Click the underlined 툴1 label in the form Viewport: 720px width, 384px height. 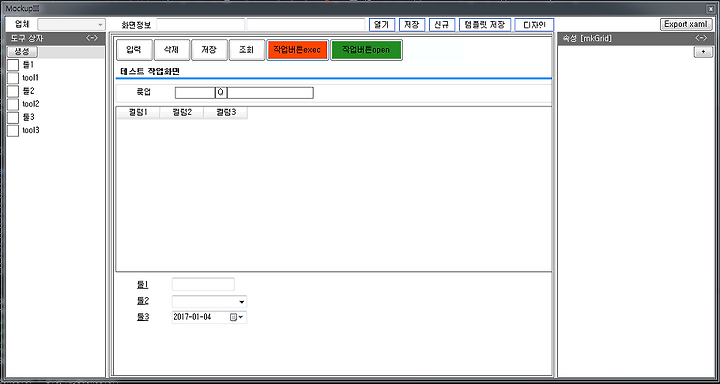[x=143, y=284]
